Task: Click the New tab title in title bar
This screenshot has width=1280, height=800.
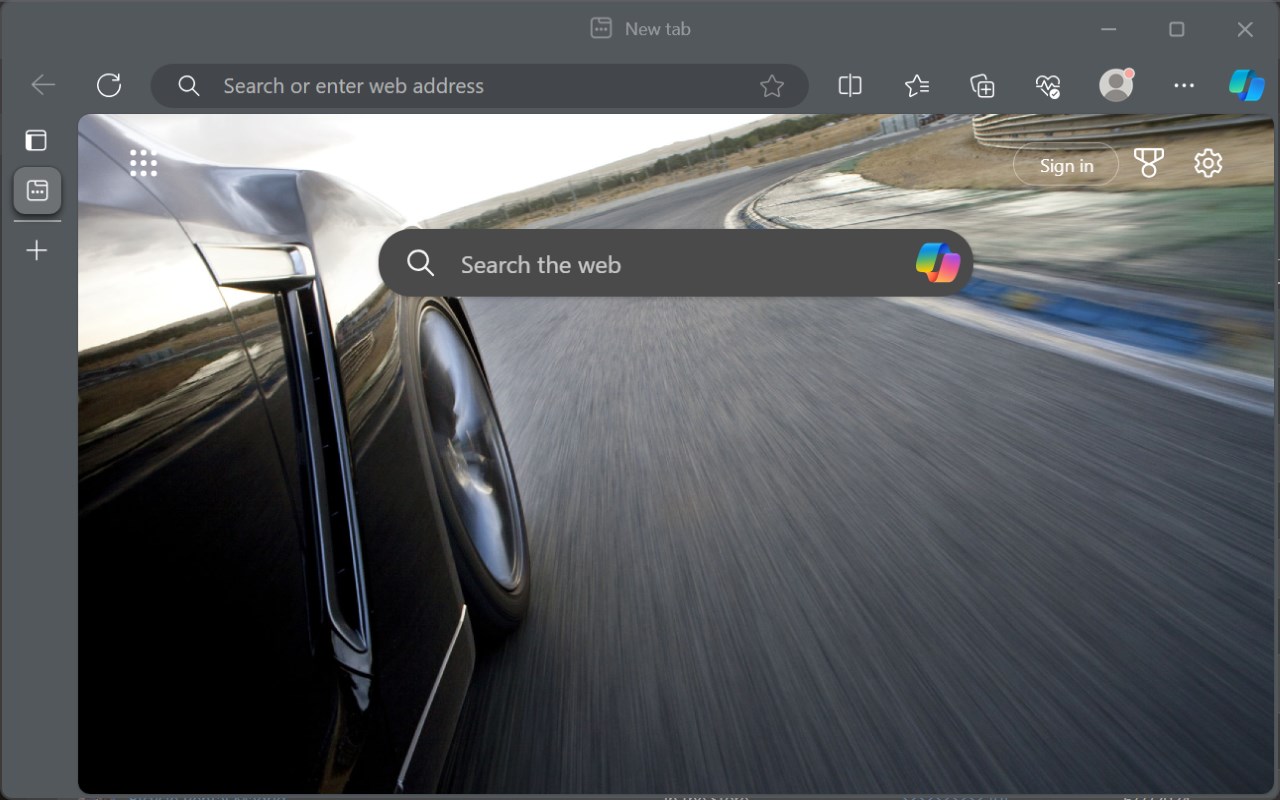Action: (x=657, y=29)
